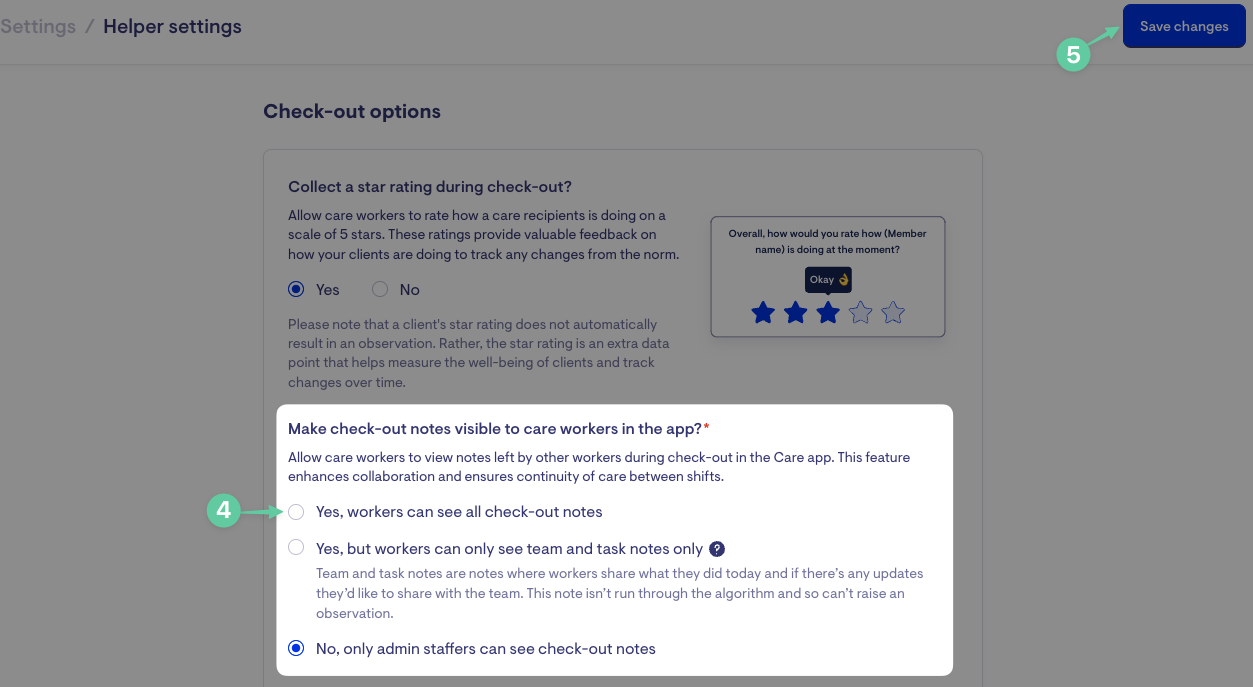Click the green step 5 badge
The image size is (1253, 687).
click(x=1073, y=55)
